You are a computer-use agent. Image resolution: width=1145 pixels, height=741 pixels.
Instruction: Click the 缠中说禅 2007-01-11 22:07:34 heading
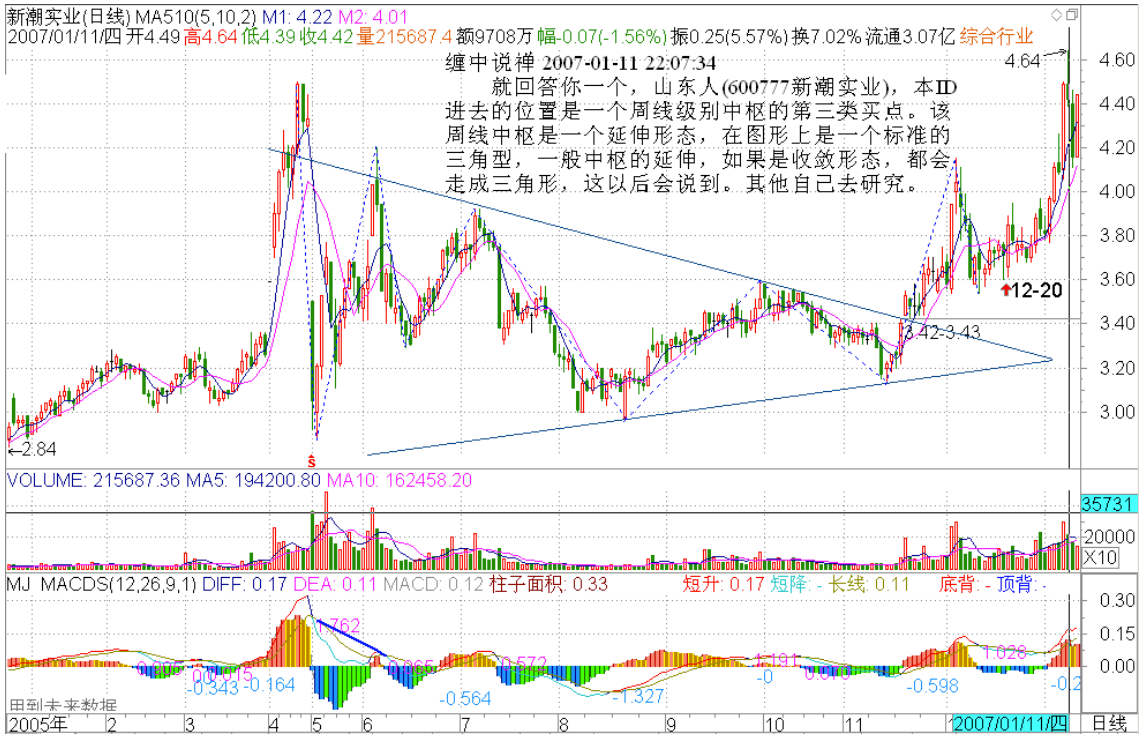[x=581, y=64]
